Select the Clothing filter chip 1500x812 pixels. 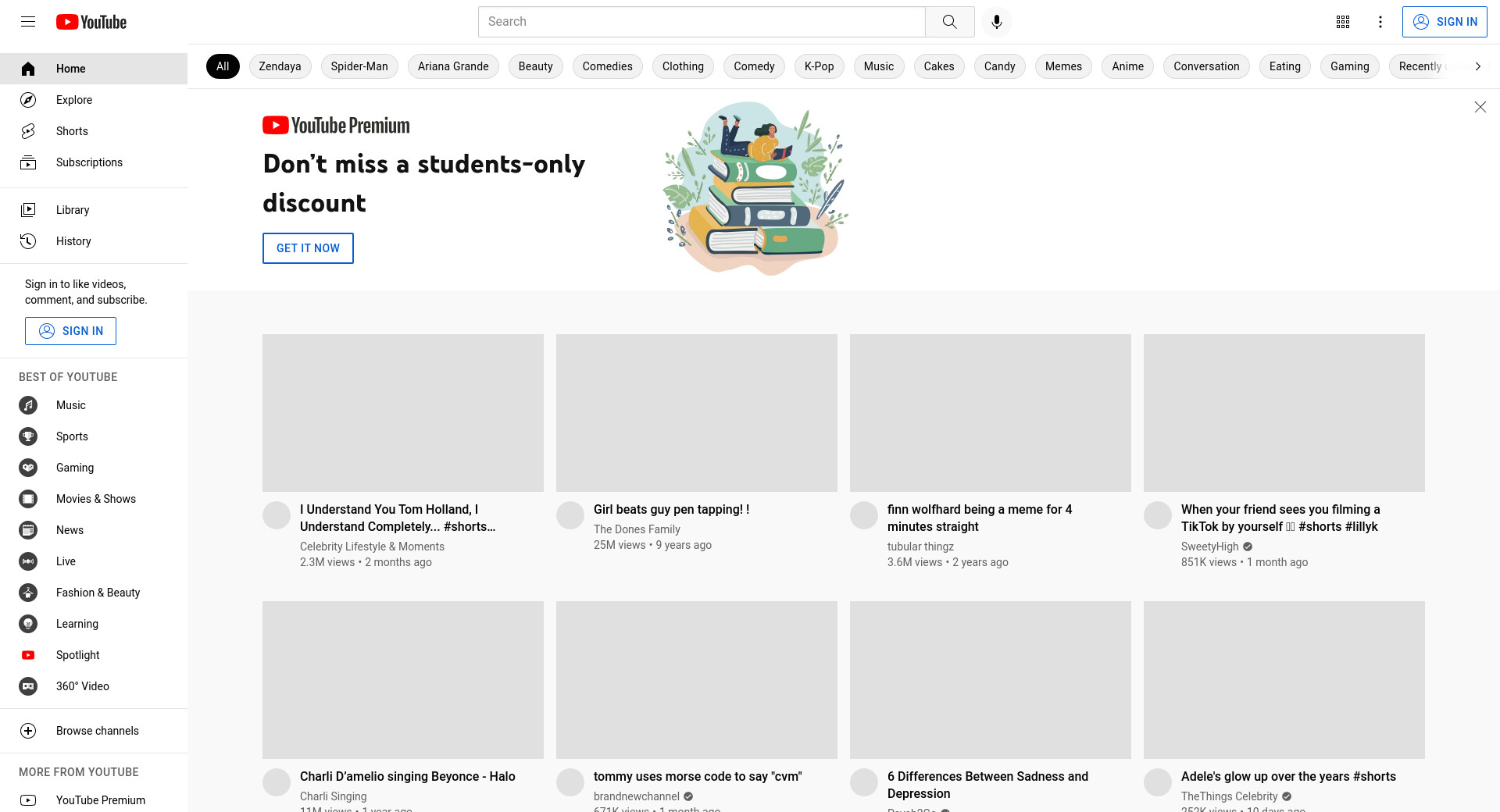683,66
